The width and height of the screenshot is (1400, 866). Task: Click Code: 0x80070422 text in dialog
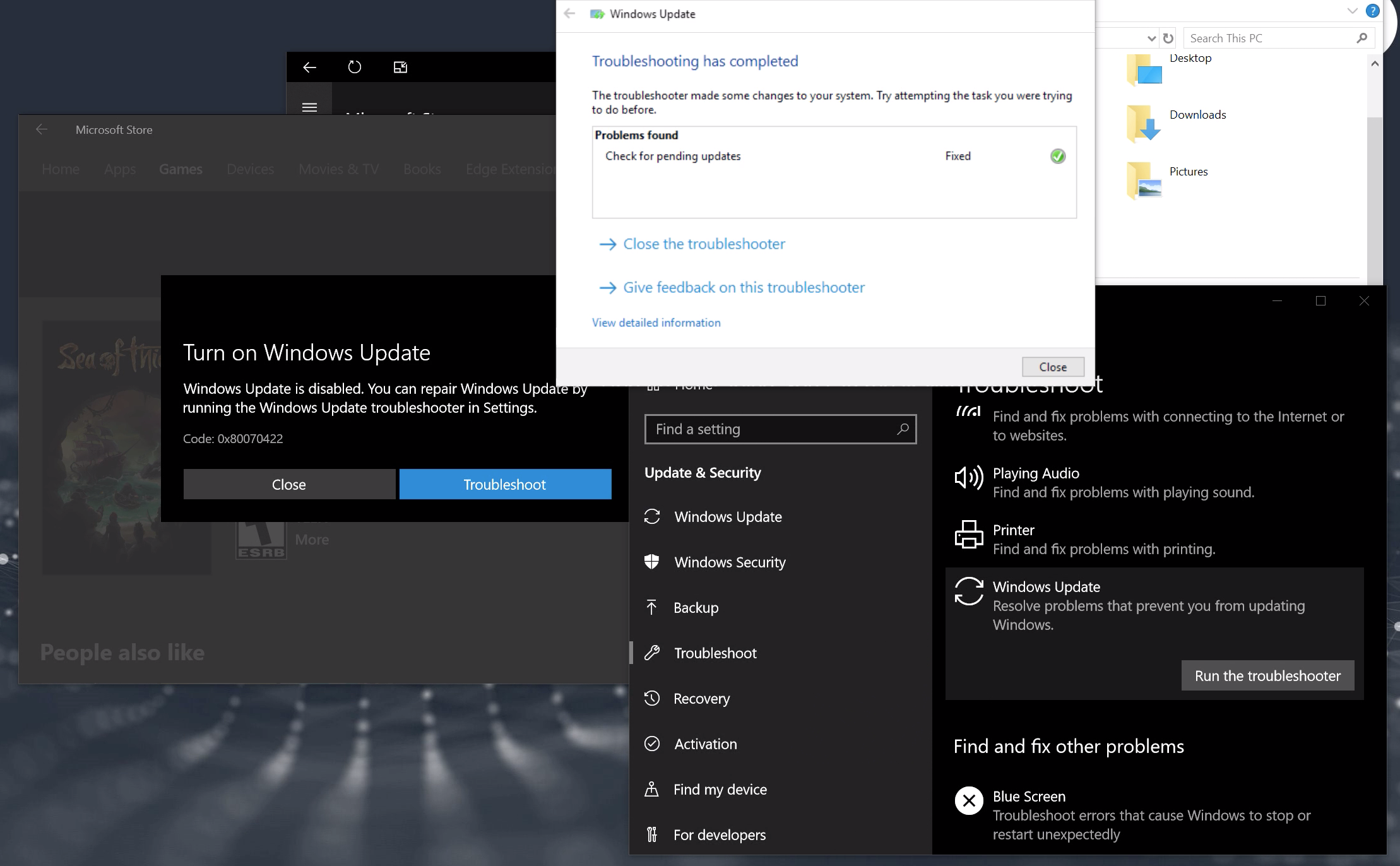[x=233, y=439]
